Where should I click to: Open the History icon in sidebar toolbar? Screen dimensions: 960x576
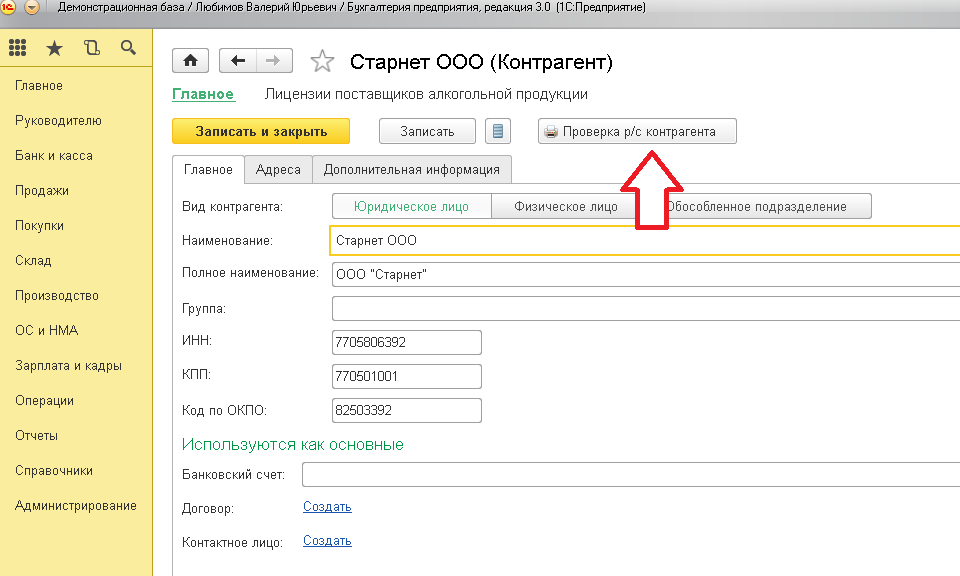pyautogui.click(x=92, y=47)
